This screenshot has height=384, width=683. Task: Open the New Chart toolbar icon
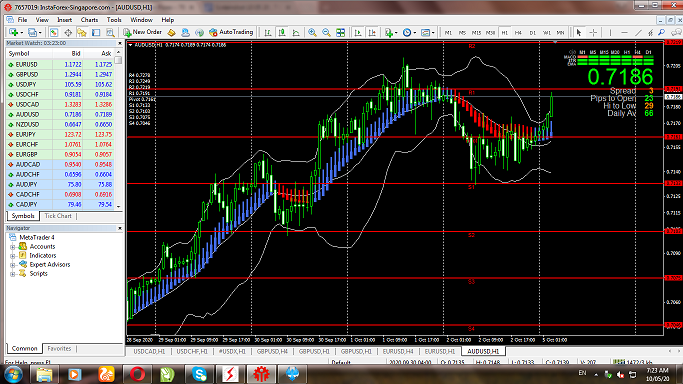[x=13, y=32]
